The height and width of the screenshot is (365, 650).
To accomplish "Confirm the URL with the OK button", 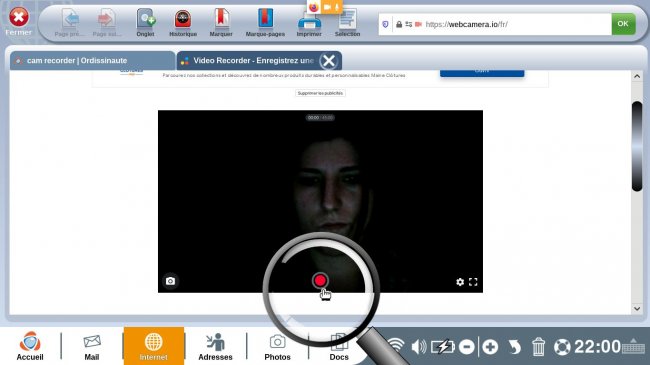I will pyautogui.click(x=623, y=24).
